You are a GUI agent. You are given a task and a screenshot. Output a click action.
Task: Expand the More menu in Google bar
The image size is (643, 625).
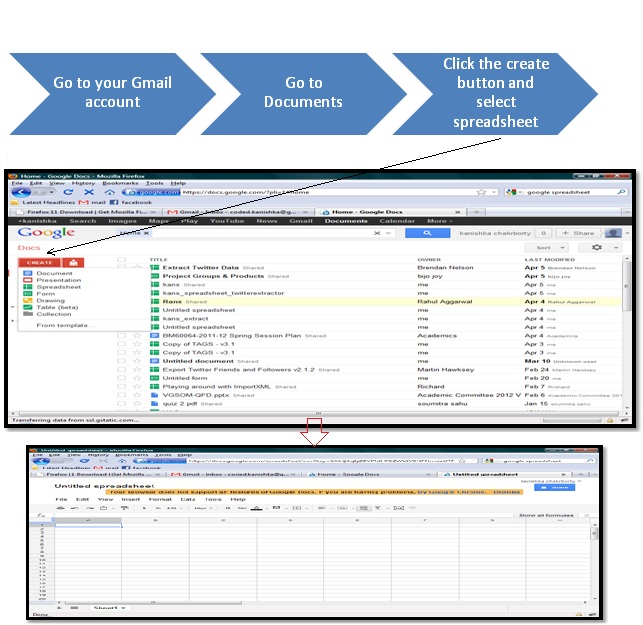(439, 221)
